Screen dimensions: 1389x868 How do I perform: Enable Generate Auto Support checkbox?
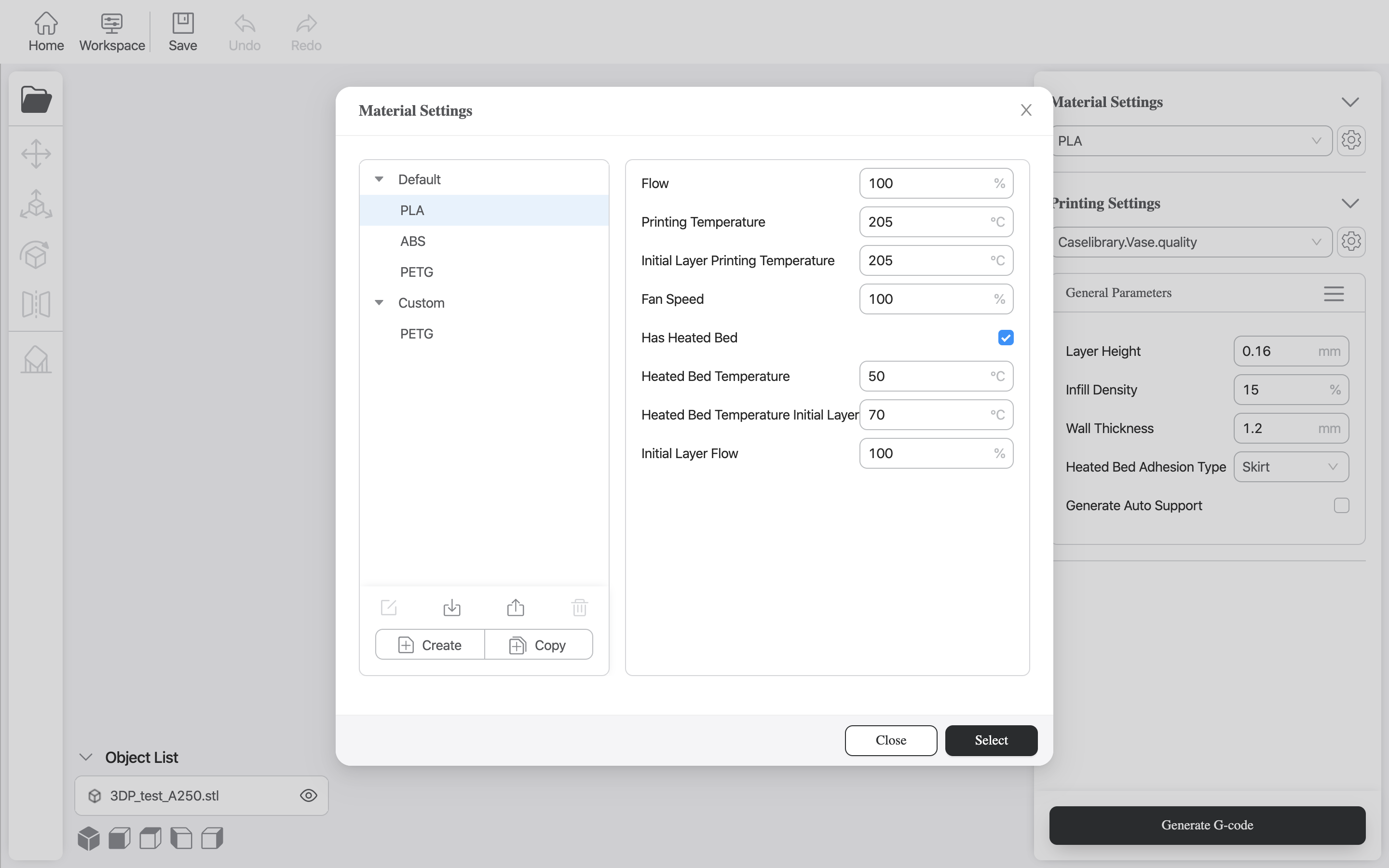point(1341,505)
